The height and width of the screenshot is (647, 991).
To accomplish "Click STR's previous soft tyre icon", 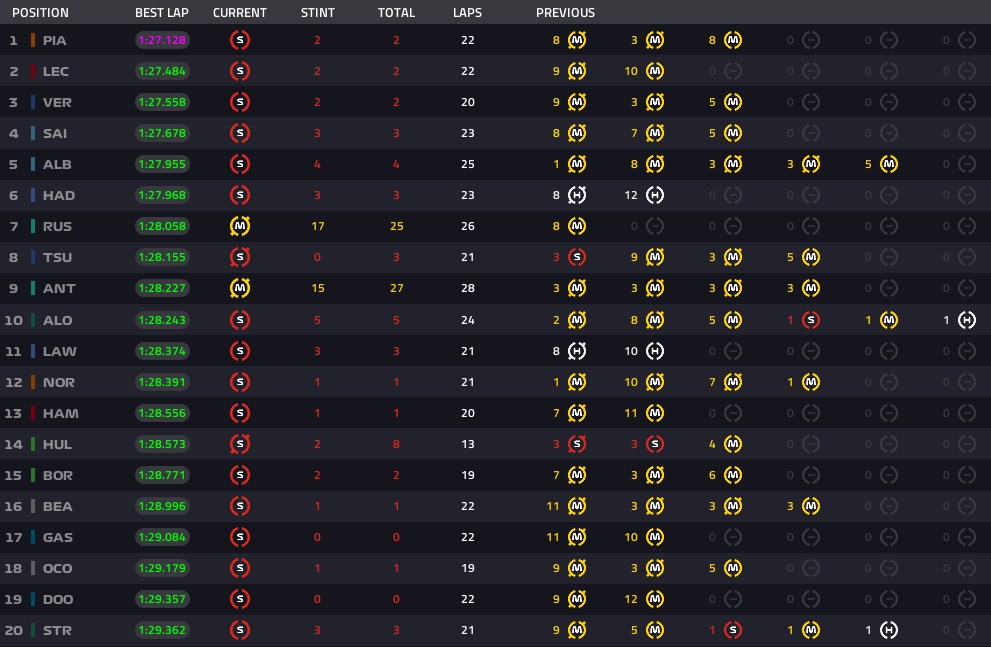I will [733, 629].
